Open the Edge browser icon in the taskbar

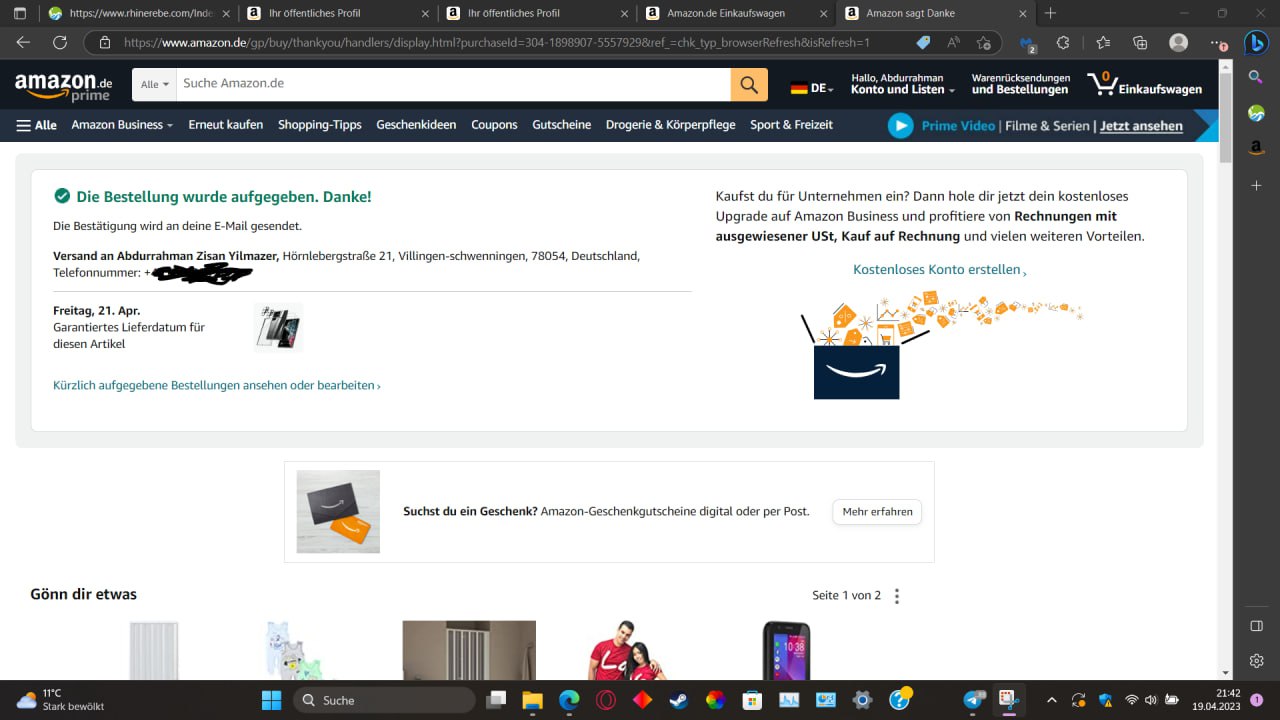click(569, 700)
